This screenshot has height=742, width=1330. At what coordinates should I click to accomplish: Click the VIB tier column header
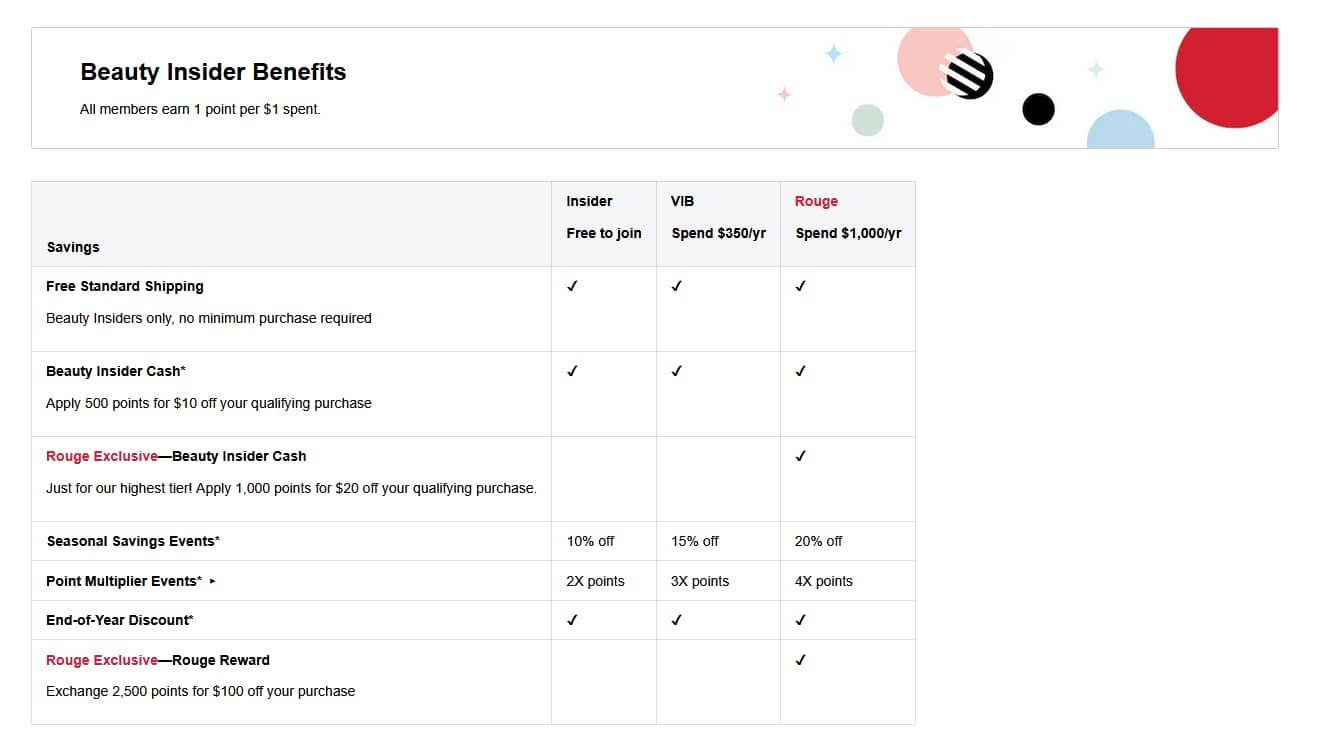[682, 201]
